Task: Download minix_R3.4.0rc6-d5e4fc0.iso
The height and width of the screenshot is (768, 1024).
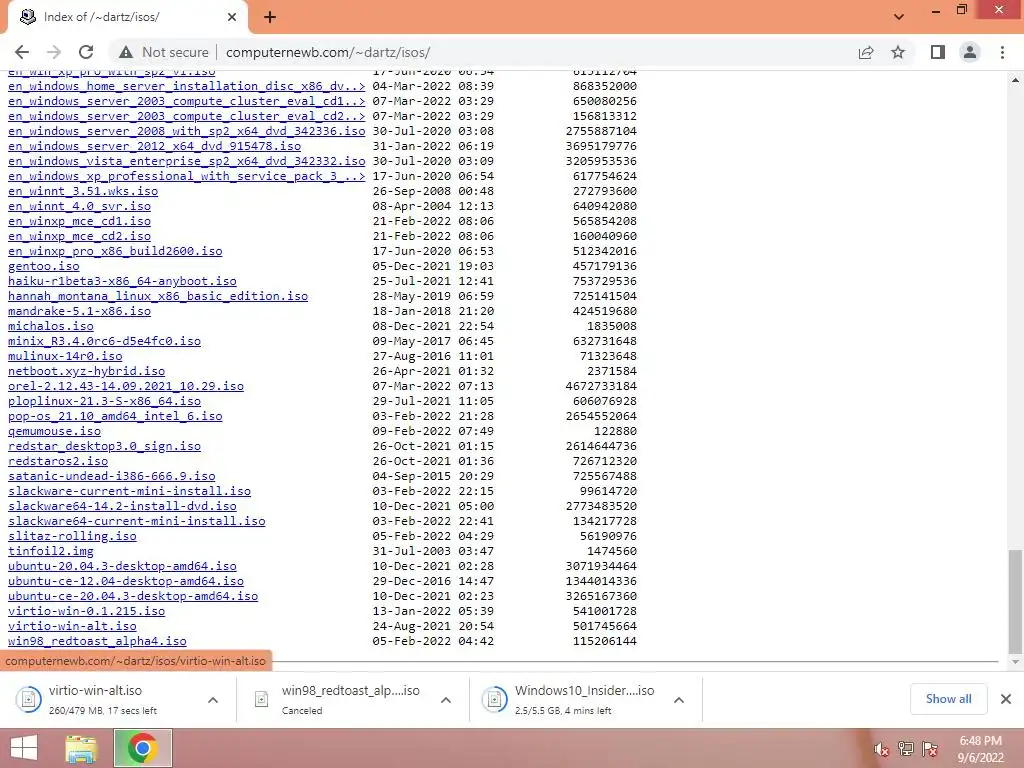Action: [104, 341]
